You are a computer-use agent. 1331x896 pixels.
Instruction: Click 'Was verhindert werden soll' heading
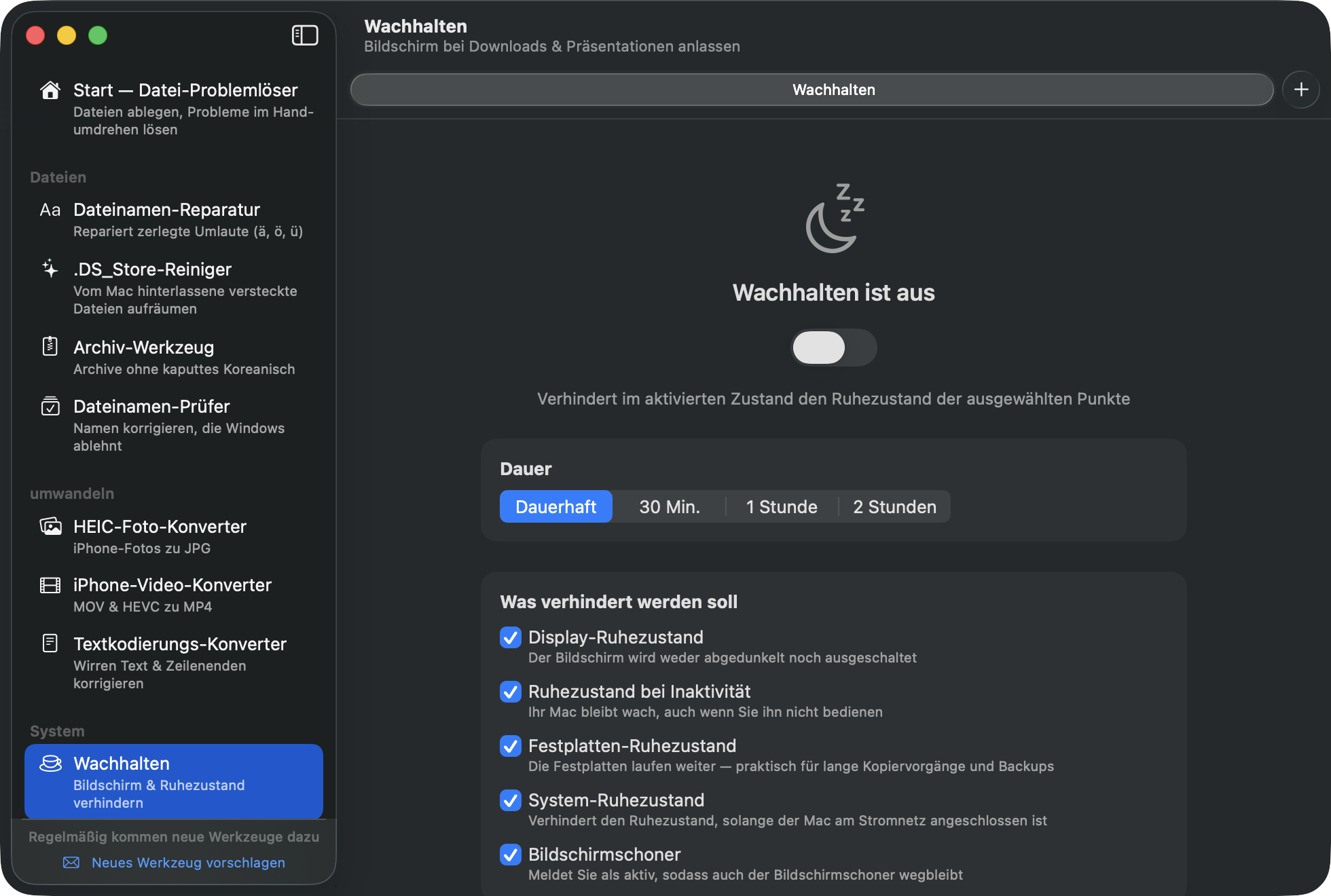pyautogui.click(x=619, y=602)
